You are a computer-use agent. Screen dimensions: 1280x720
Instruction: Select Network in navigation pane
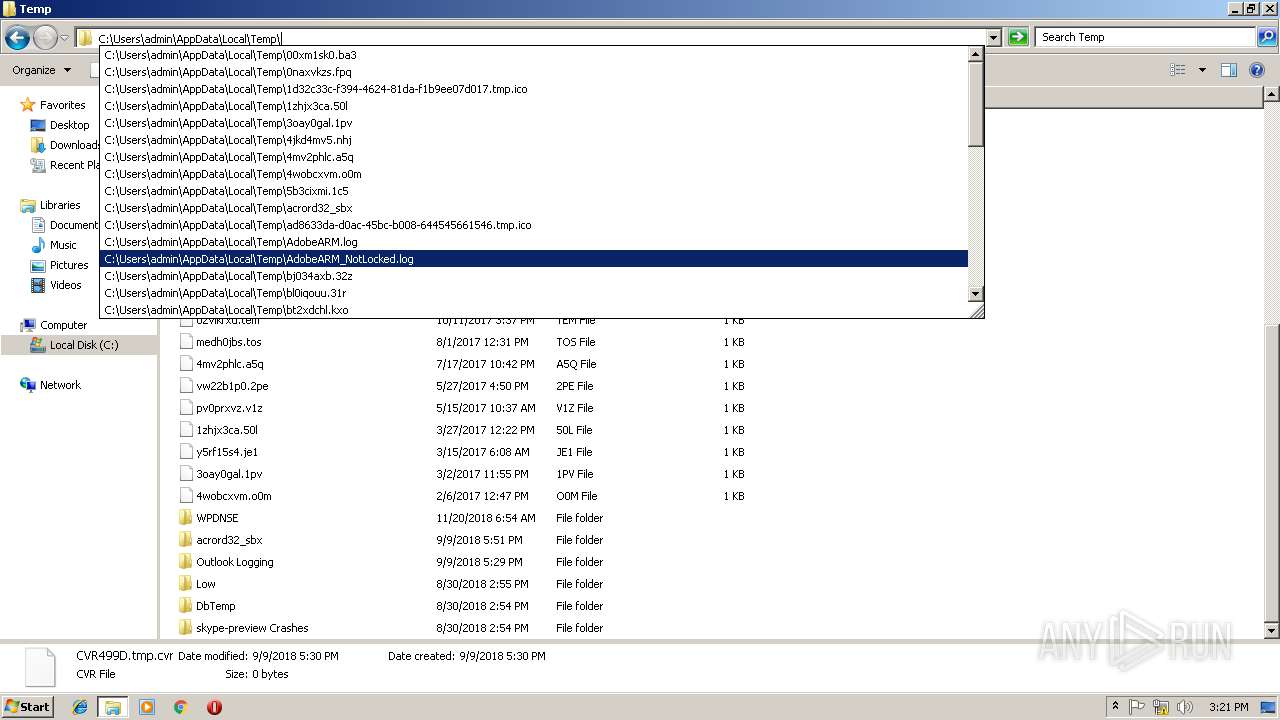coord(60,385)
